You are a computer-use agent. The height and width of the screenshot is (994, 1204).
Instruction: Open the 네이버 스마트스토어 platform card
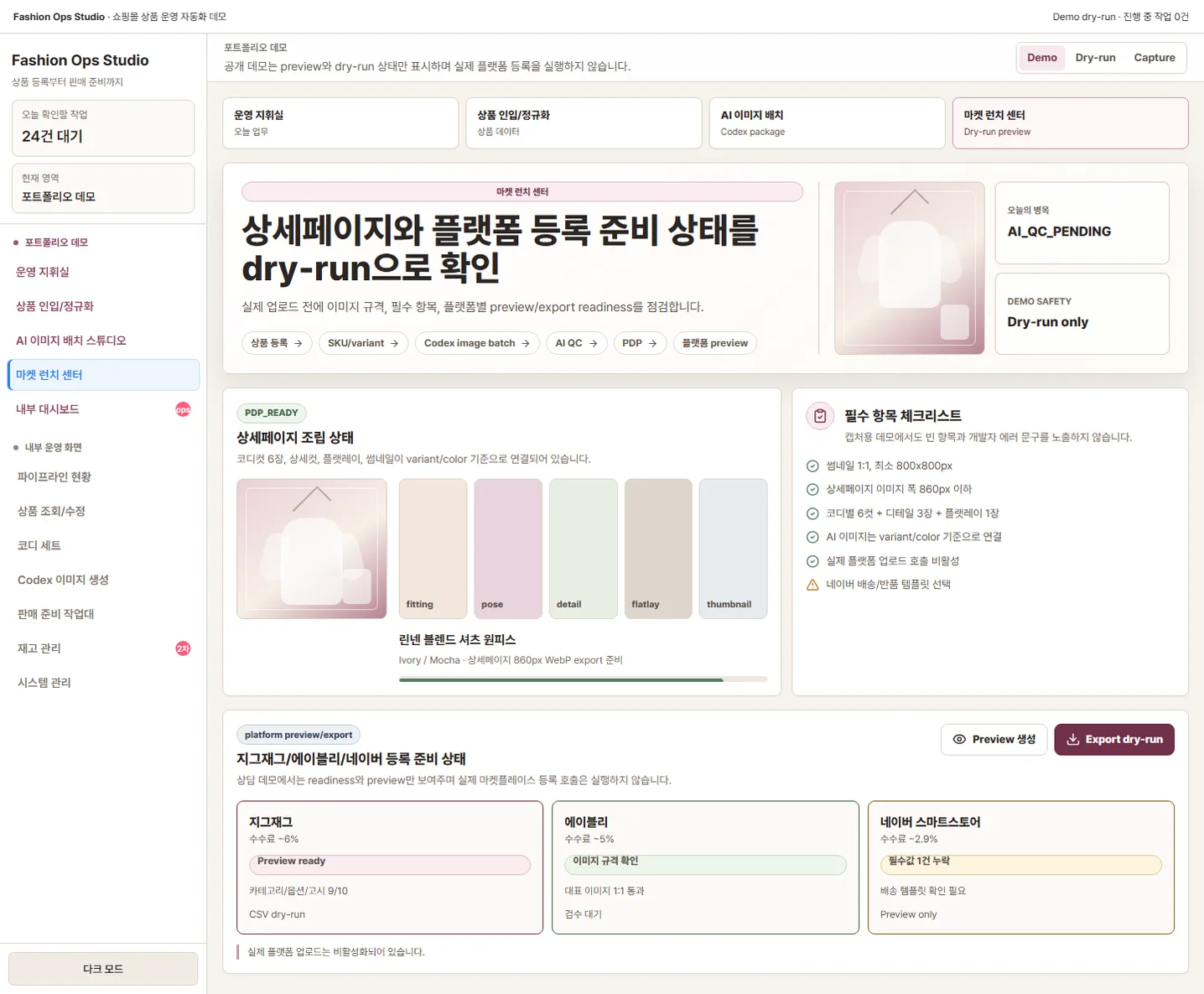click(1020, 867)
